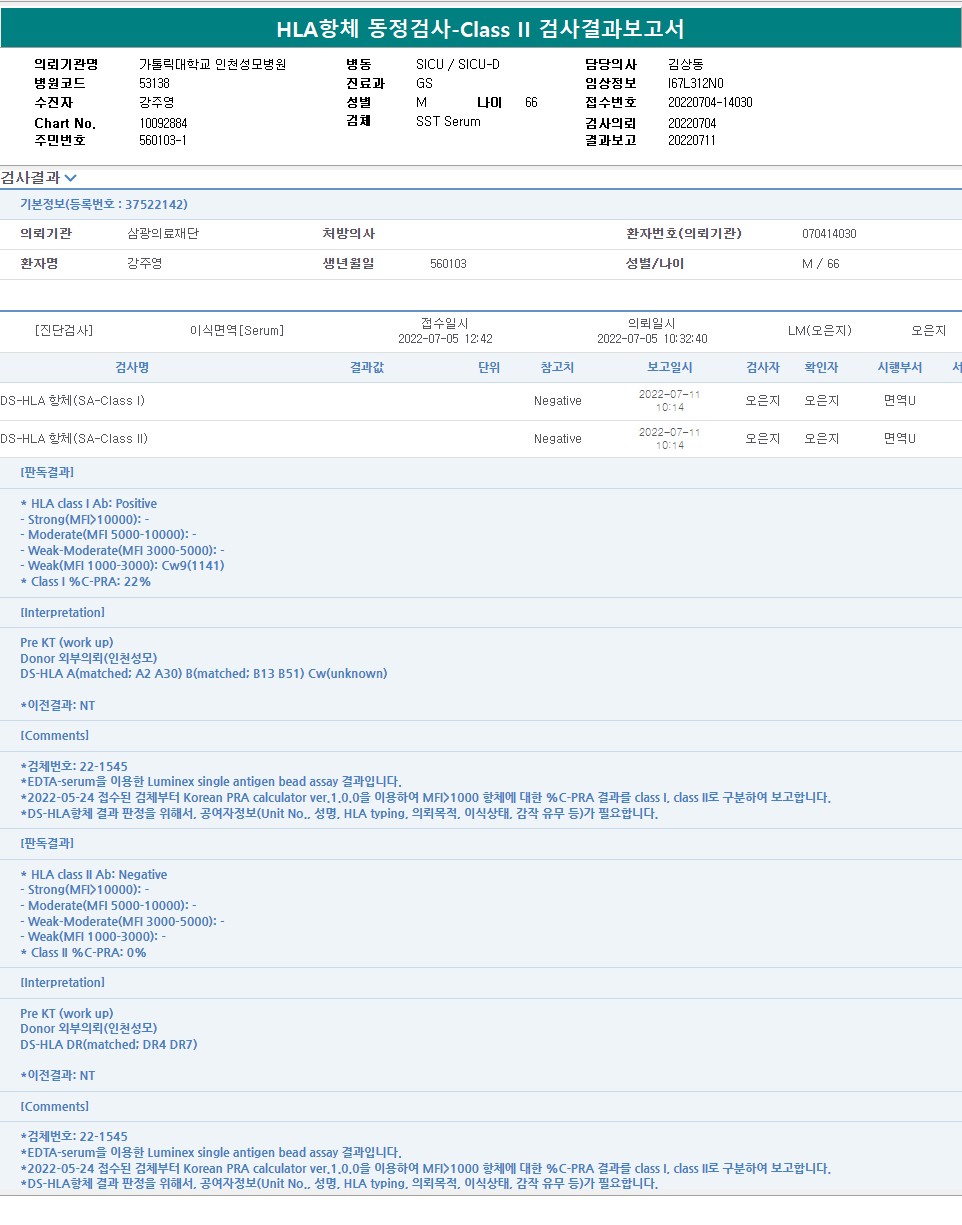Screen dimensions: 962x1225
Task: Click the '결과값' column header
Action: 367,368
